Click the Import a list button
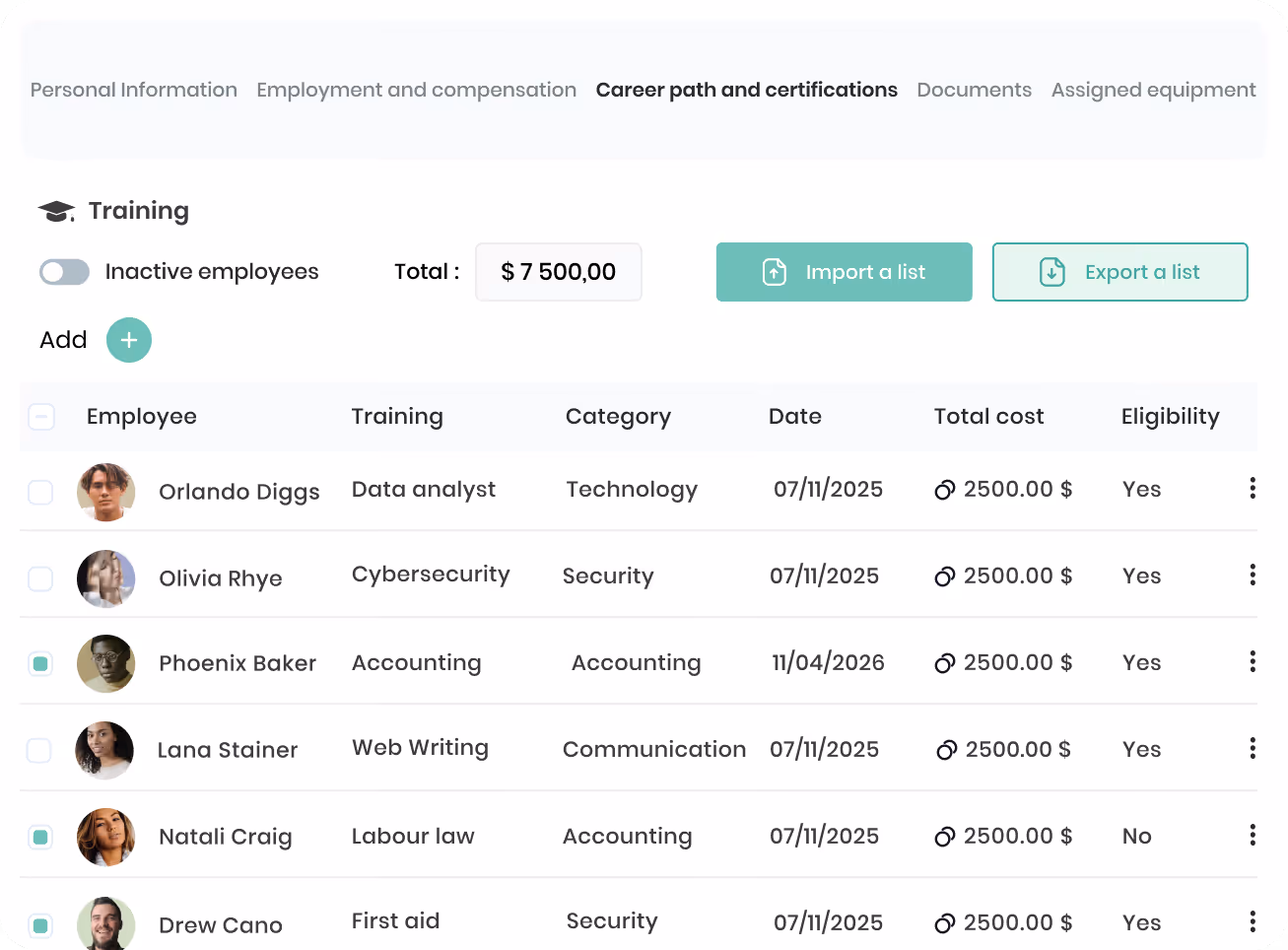The width and height of the screenshot is (1288, 950). click(x=845, y=272)
